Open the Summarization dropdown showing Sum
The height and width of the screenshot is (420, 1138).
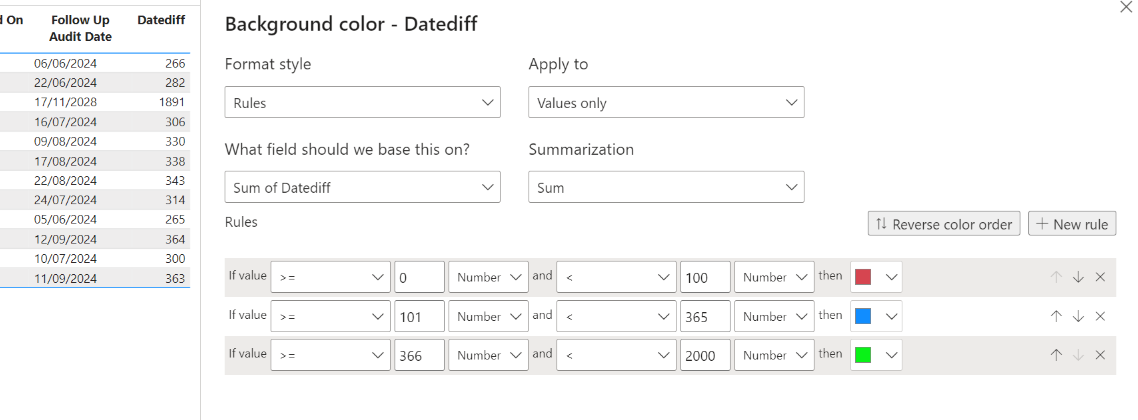[x=666, y=187]
